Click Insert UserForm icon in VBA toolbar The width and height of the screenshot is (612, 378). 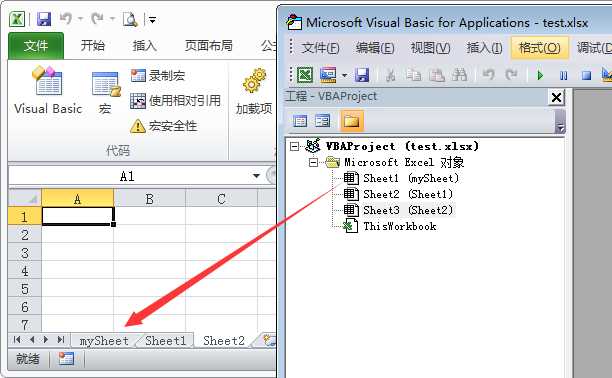(328, 75)
